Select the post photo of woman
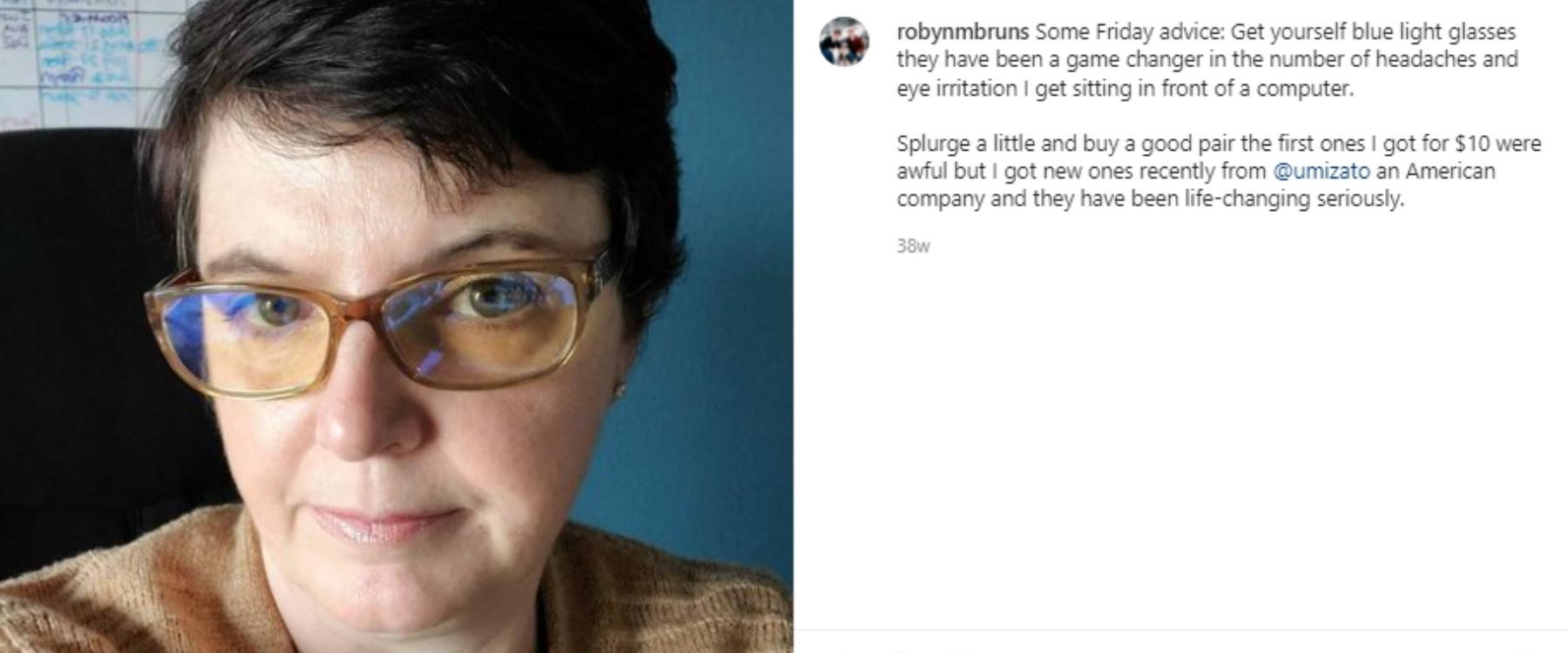The height and width of the screenshot is (653, 1568). (396, 326)
